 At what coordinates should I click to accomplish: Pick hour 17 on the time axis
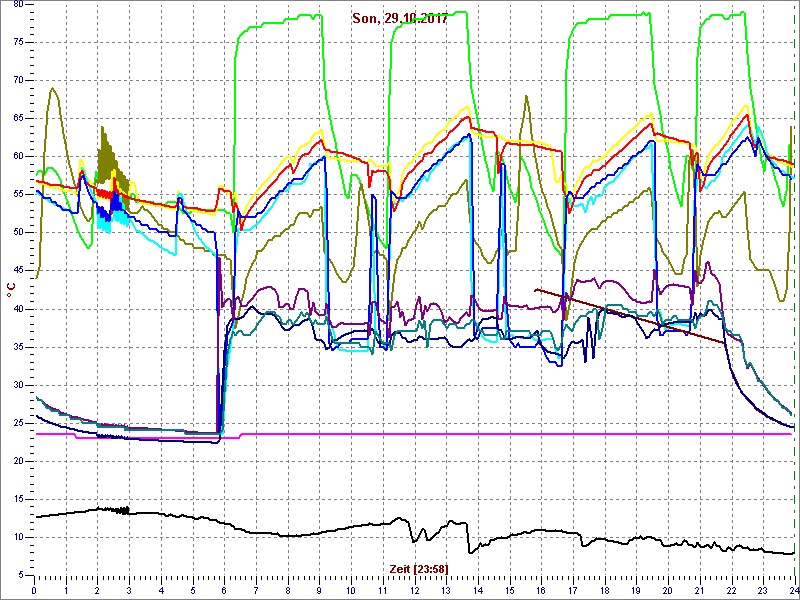tap(572, 591)
